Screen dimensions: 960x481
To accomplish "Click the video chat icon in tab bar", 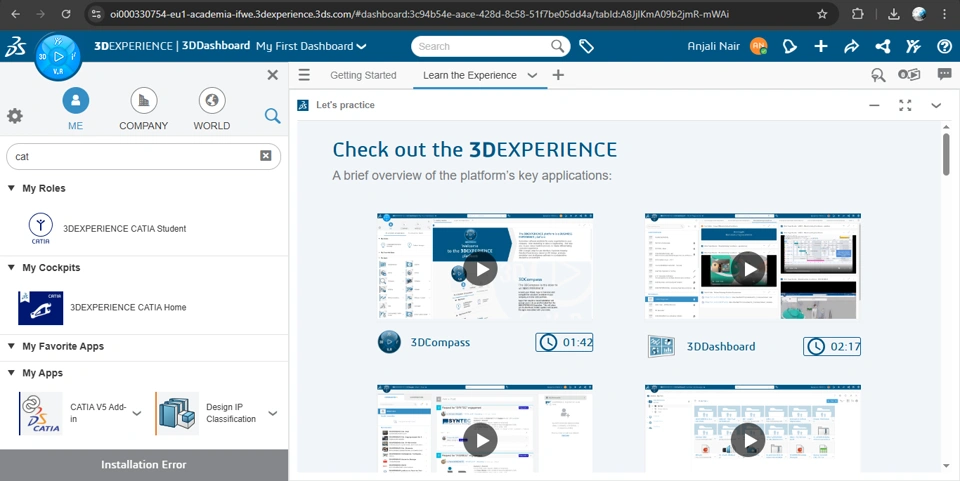I will tap(909, 75).
